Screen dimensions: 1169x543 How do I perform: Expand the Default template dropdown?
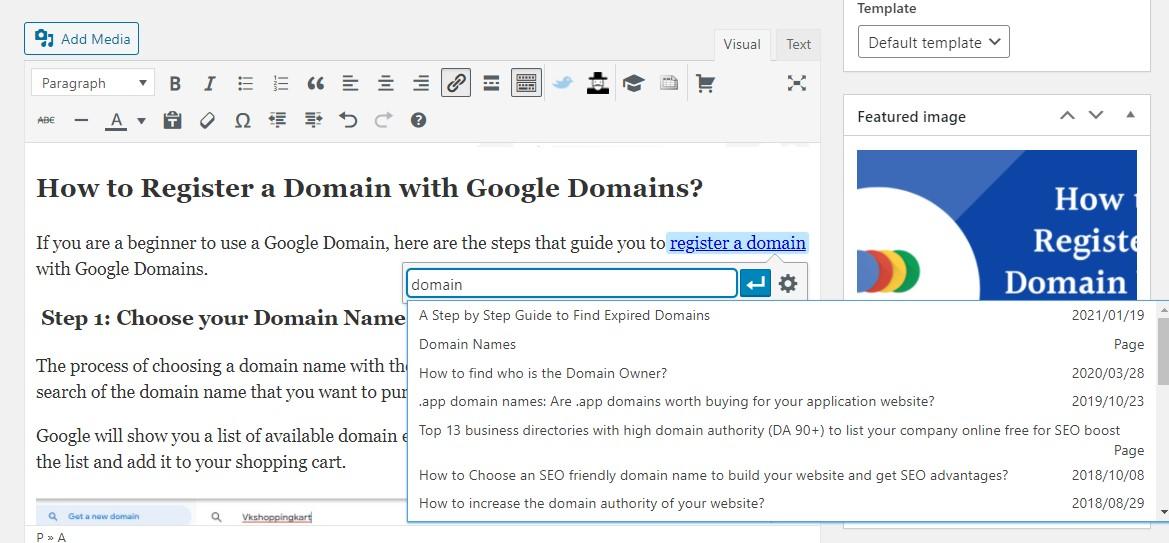(933, 42)
